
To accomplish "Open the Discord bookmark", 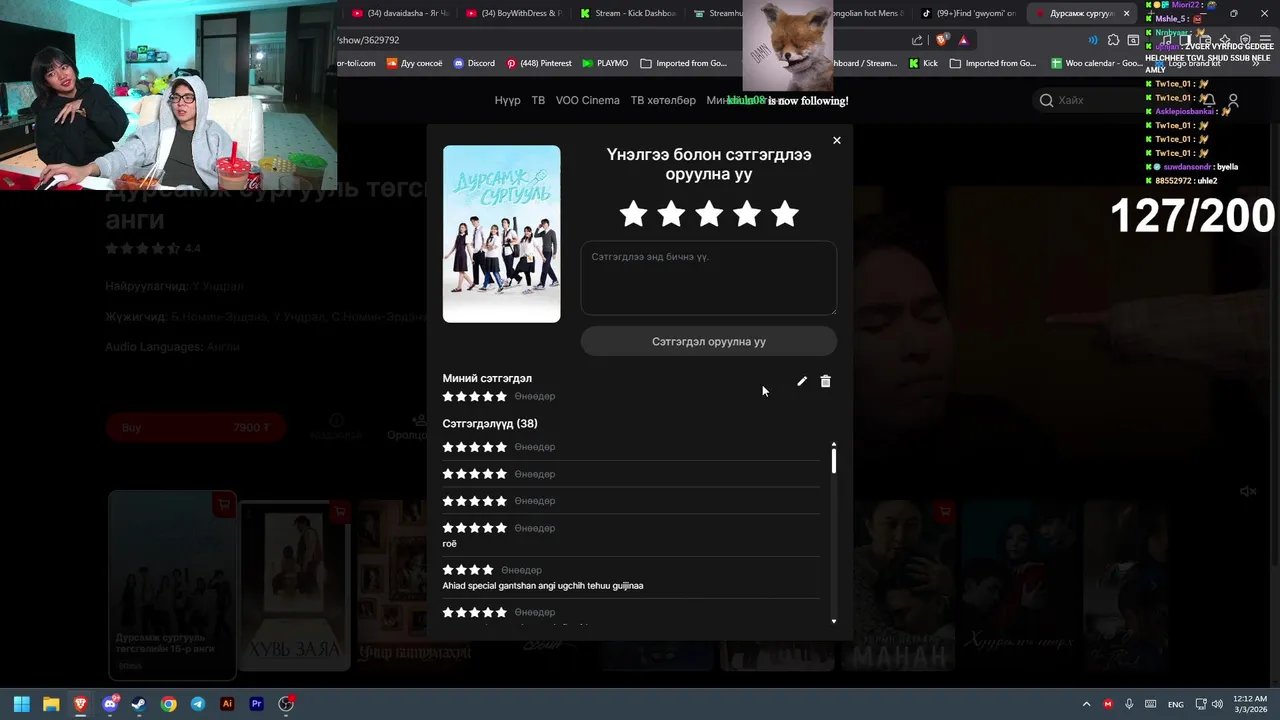I will (x=474, y=63).
